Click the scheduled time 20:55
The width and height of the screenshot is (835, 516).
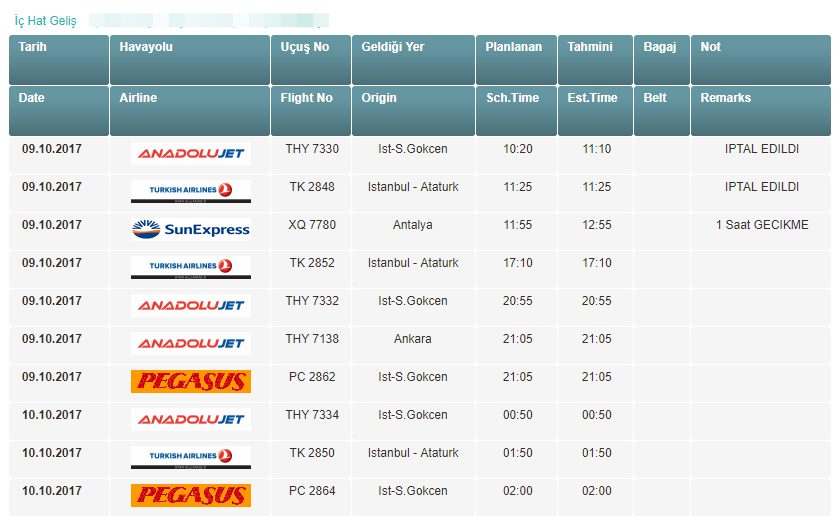[518, 301]
